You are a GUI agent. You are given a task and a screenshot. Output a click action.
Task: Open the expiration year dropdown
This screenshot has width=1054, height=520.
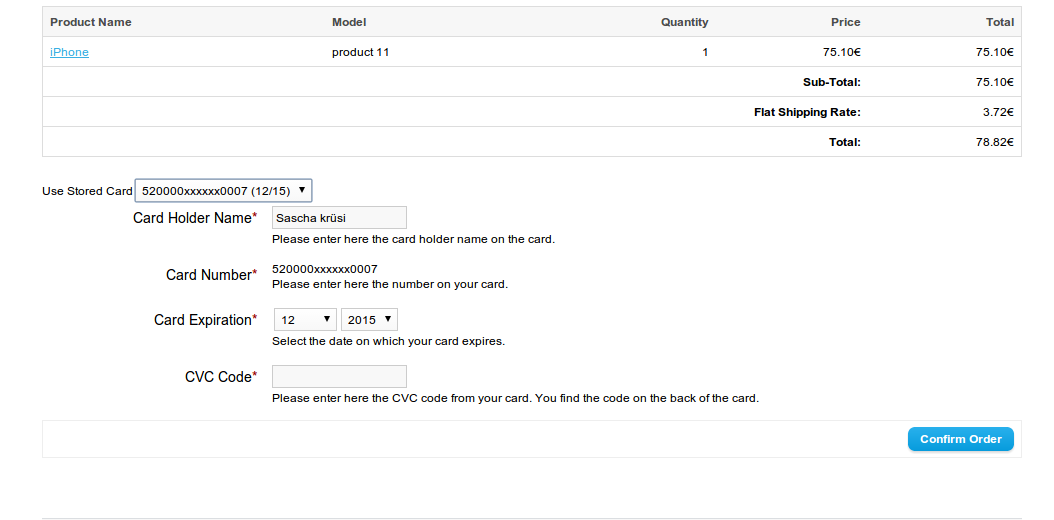(x=369, y=320)
